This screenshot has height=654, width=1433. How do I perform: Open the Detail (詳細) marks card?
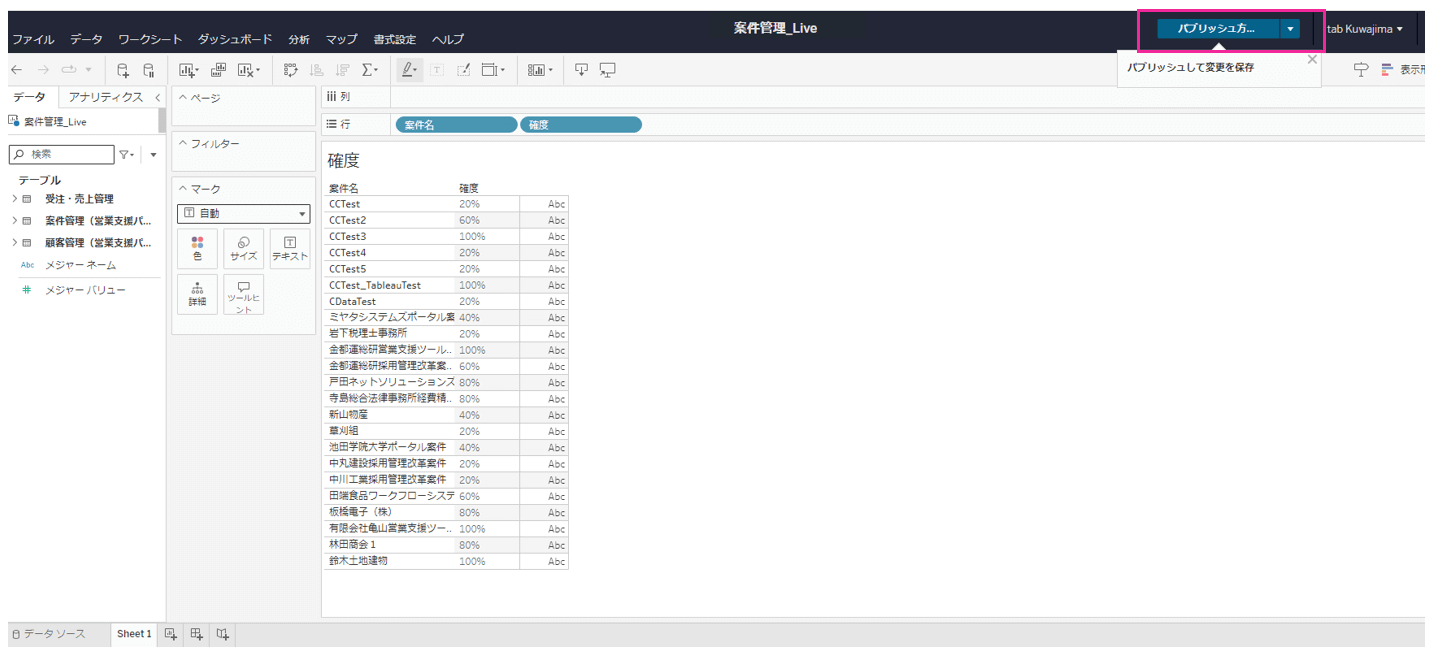[x=197, y=295]
